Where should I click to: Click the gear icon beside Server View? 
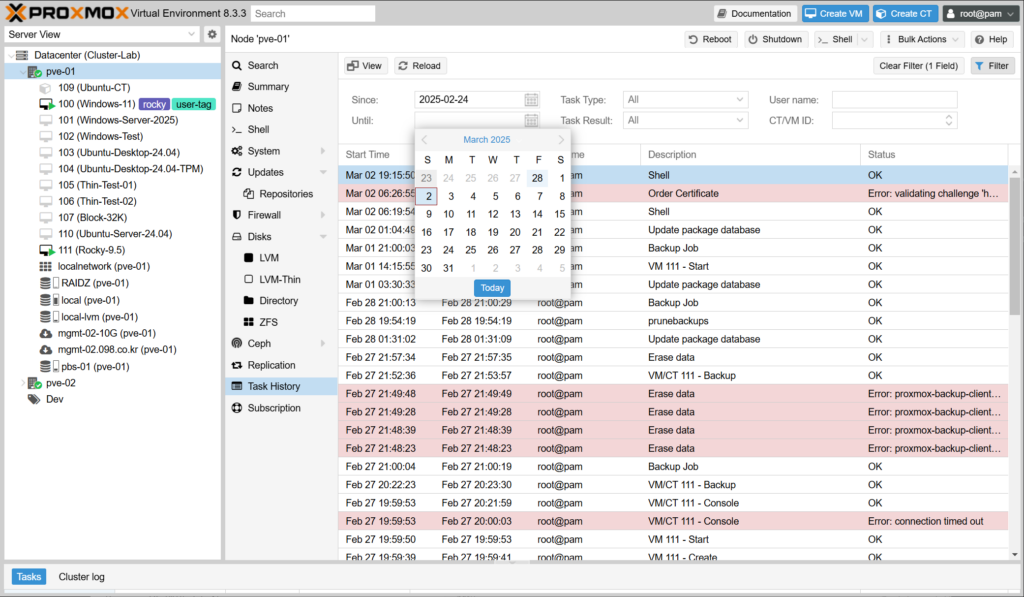coord(212,35)
